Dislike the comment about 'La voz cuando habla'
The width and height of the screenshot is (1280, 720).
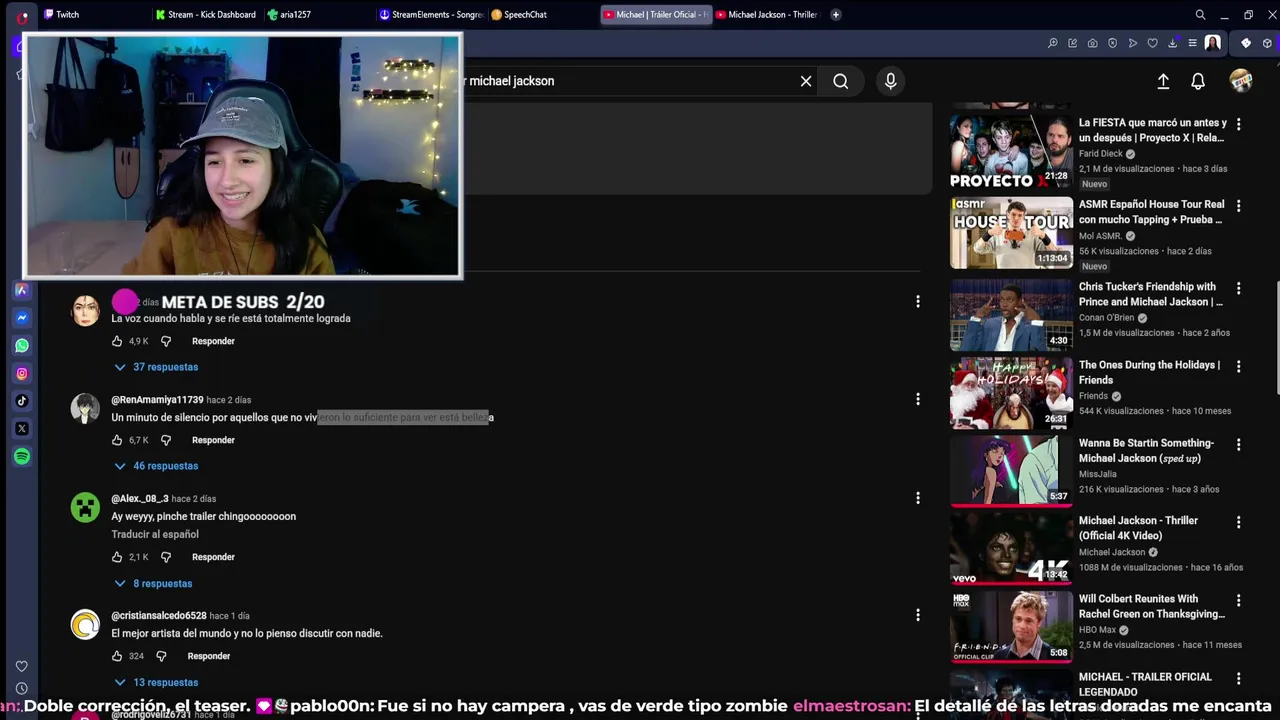(166, 341)
